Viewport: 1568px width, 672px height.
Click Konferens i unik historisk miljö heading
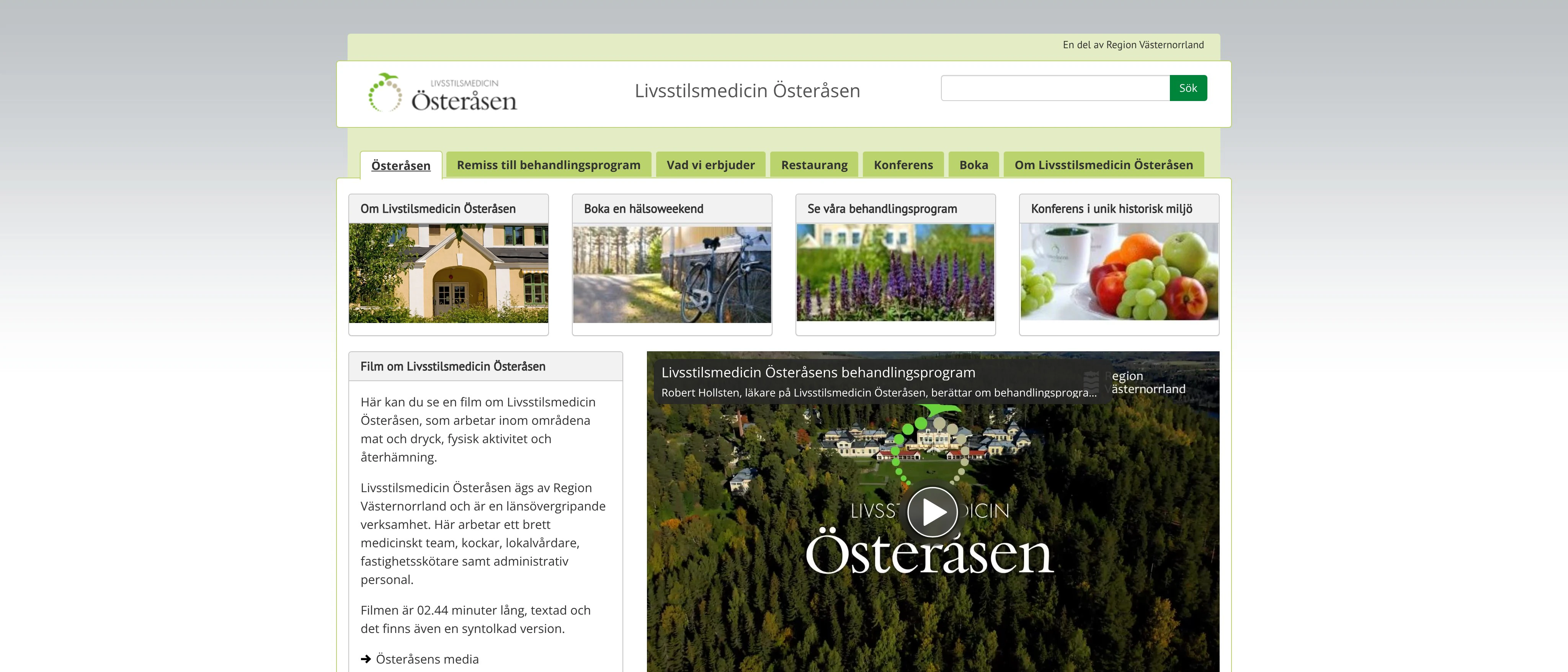click(1111, 209)
